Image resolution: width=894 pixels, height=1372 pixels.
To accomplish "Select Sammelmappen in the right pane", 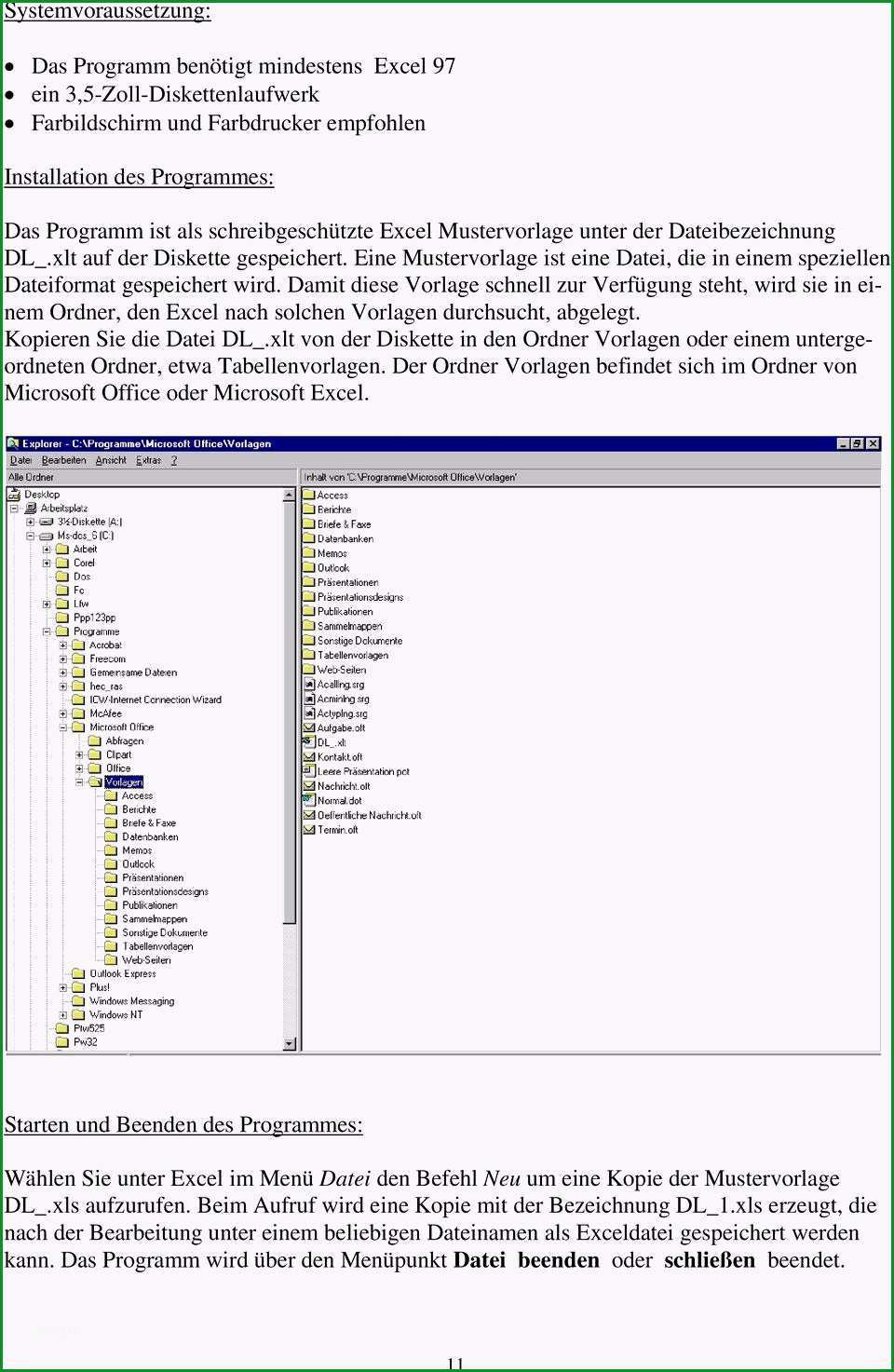I will (350, 627).
